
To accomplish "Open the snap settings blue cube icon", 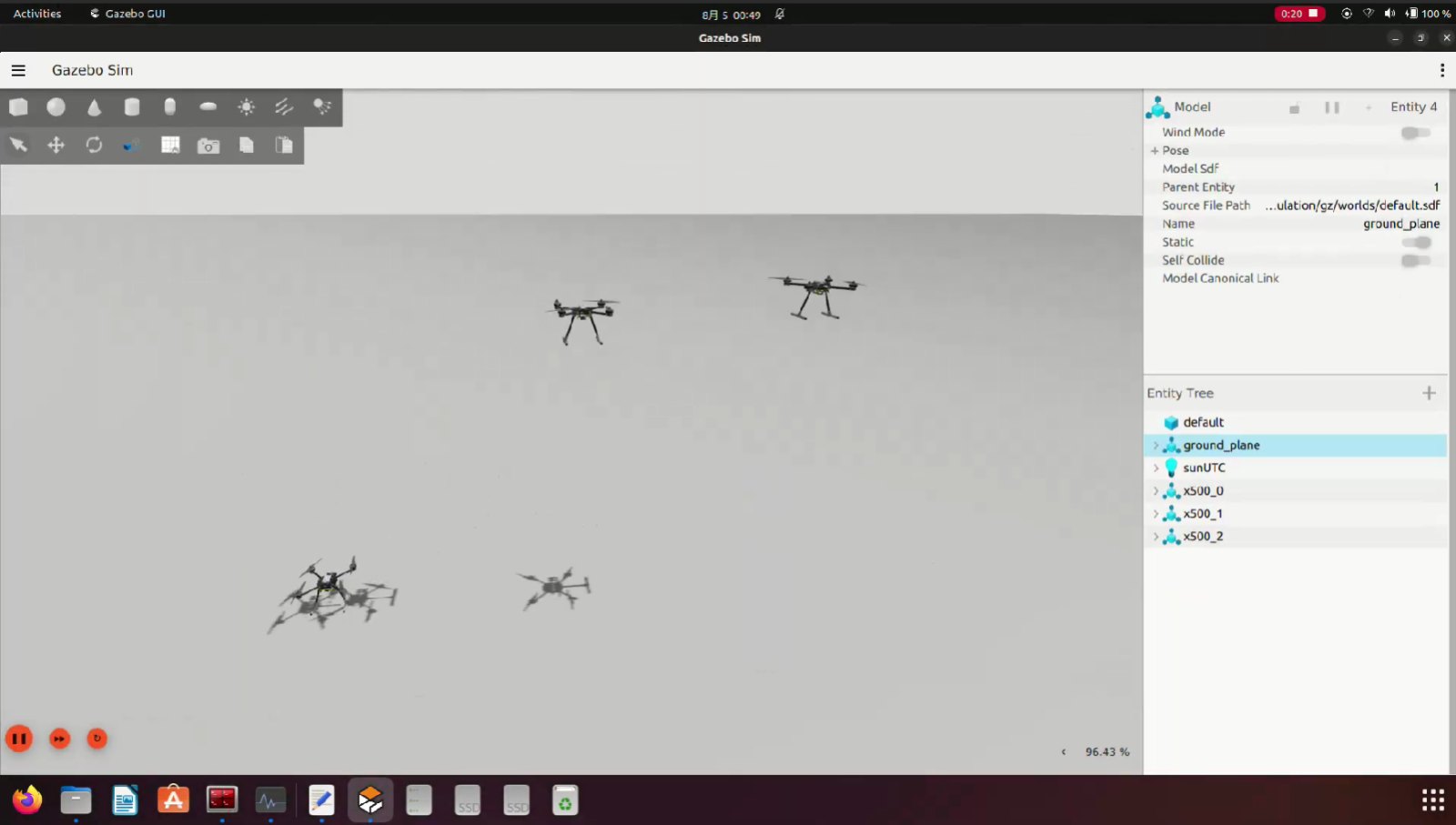I will (x=132, y=145).
